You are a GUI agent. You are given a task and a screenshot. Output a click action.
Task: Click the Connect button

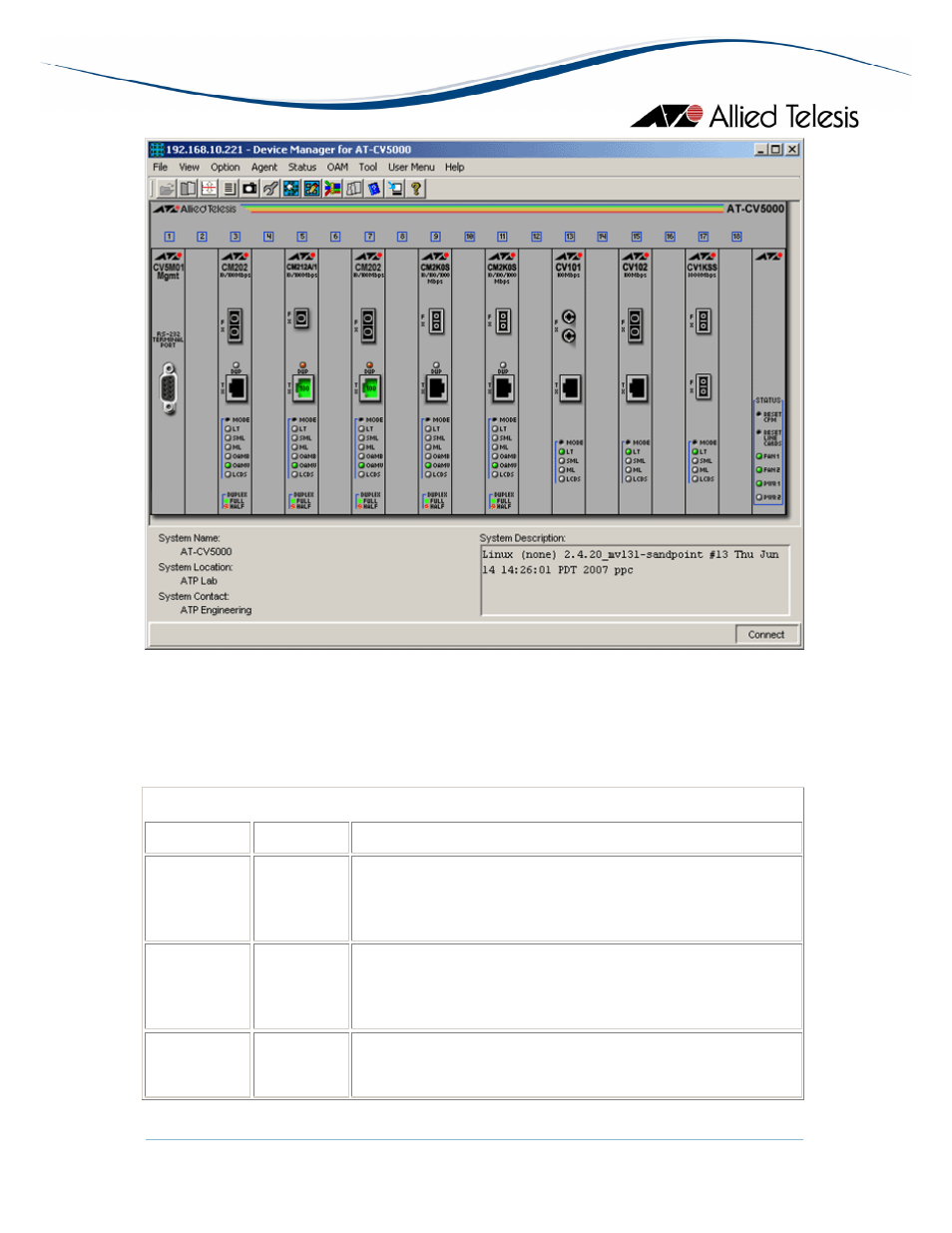coord(766,635)
